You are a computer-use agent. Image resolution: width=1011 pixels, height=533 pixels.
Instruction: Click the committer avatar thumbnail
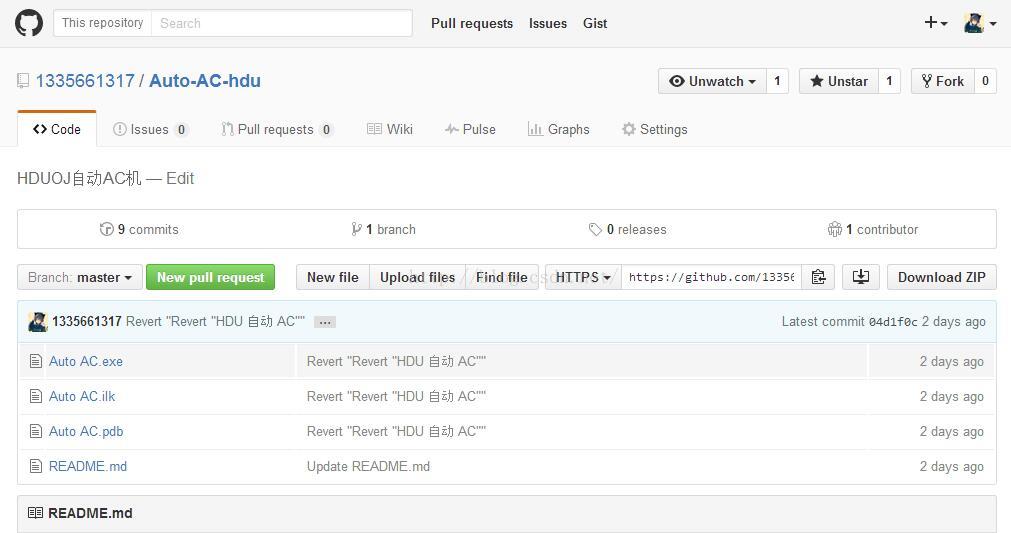[38, 322]
